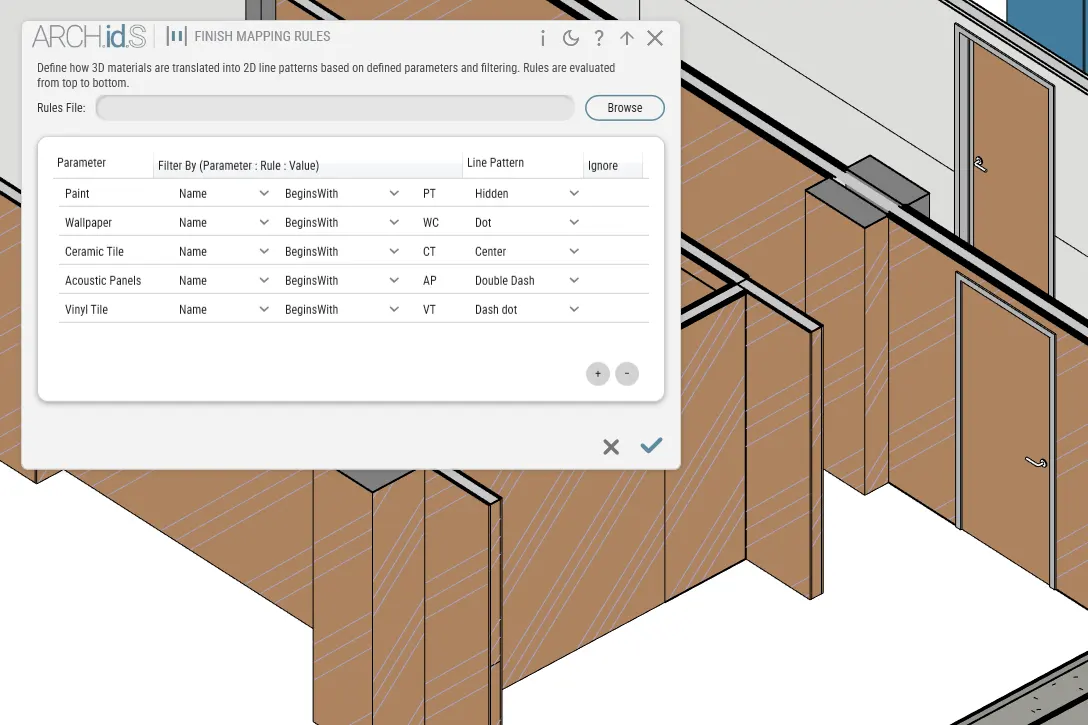
Task: Remove a rule with minus button
Action: [x=627, y=374]
